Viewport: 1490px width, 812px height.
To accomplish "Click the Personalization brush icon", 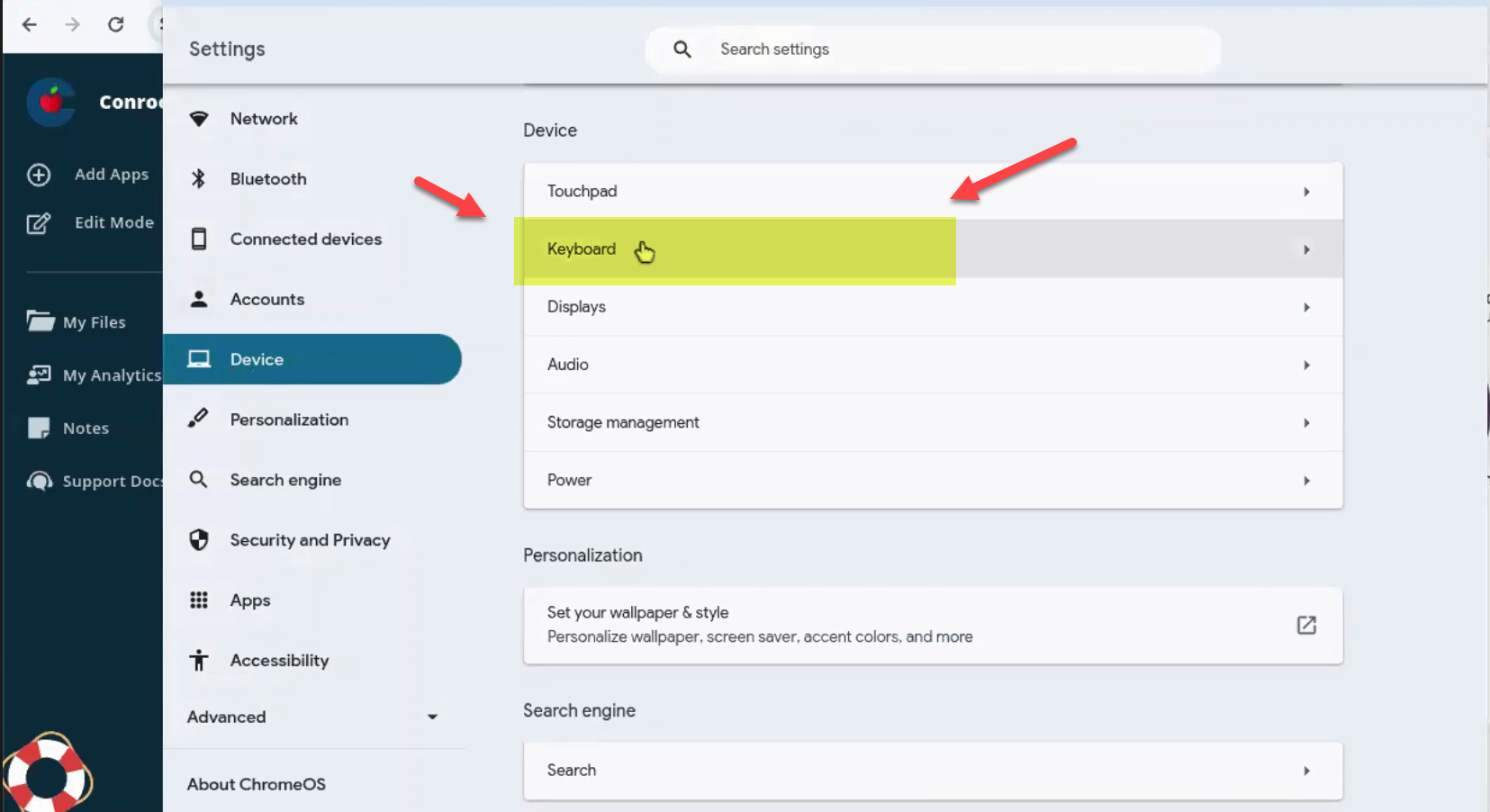I will 199,419.
